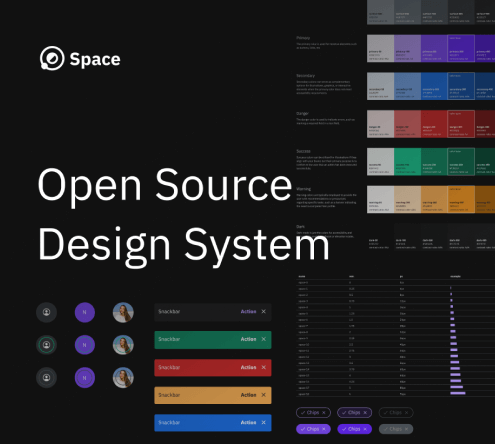Image resolution: width=495 pixels, height=444 pixels.
Task: Toggle checkmark on light purple filled Chips
Action: point(303,429)
